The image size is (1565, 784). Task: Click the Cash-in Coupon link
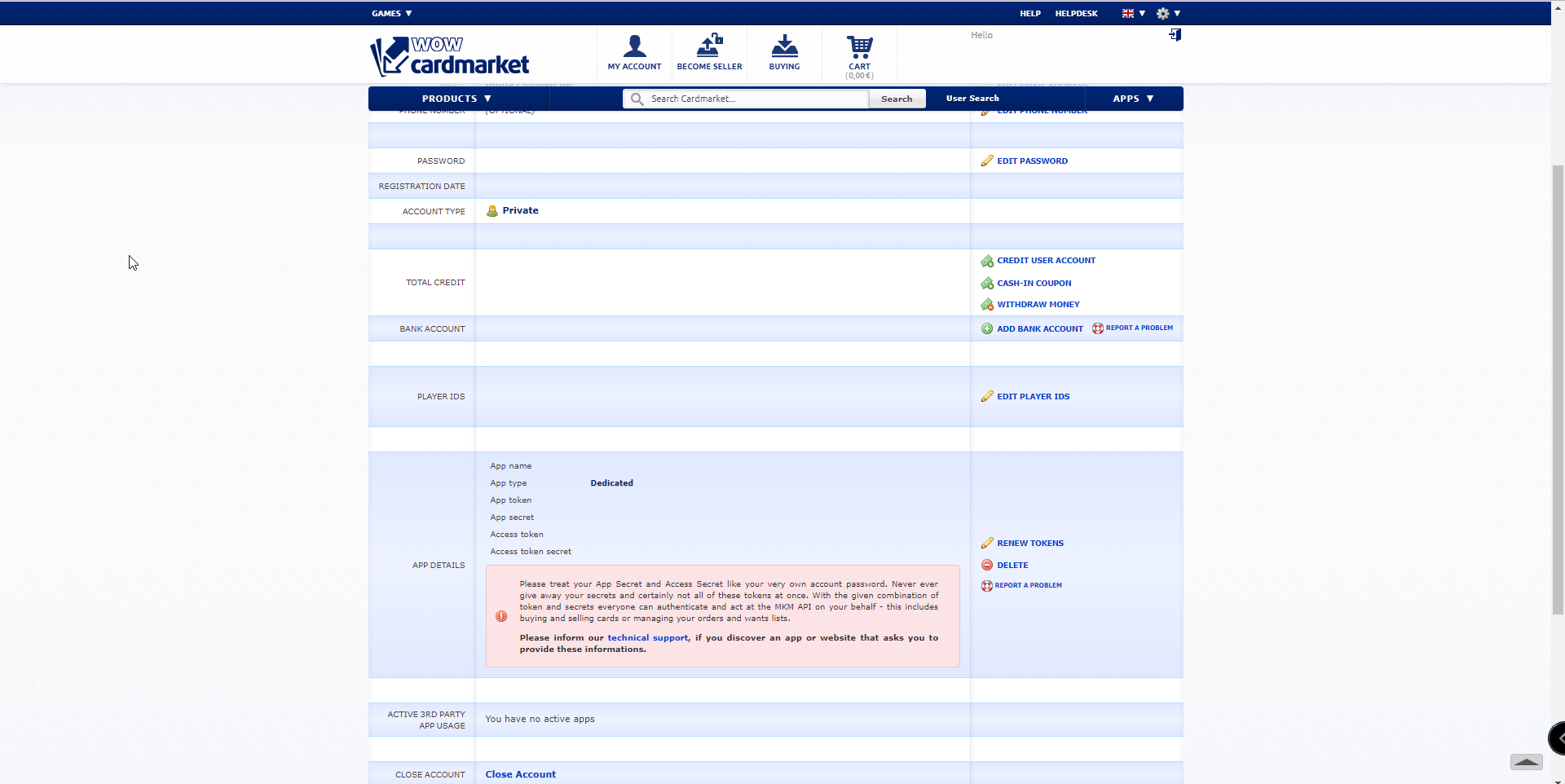(1034, 284)
